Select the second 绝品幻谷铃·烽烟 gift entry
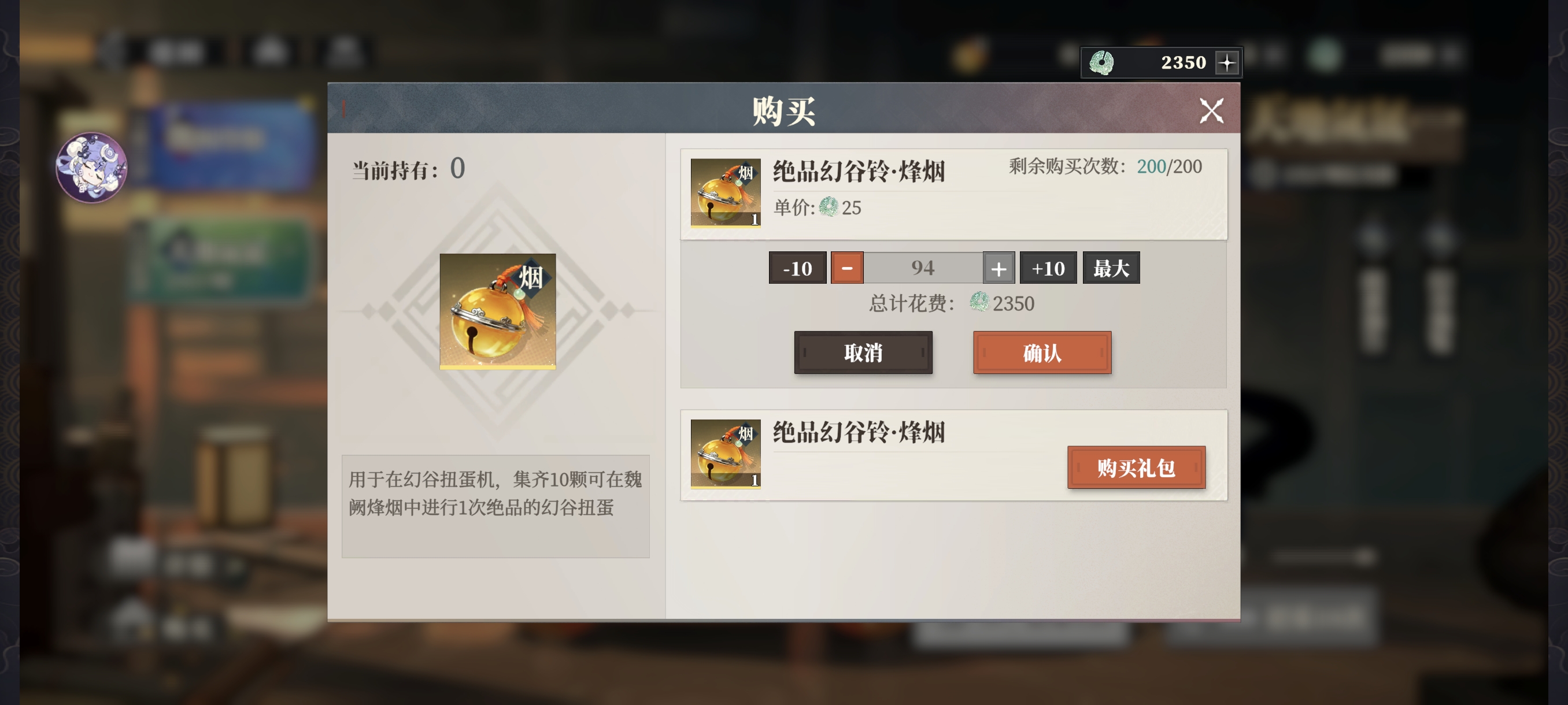 953,455
